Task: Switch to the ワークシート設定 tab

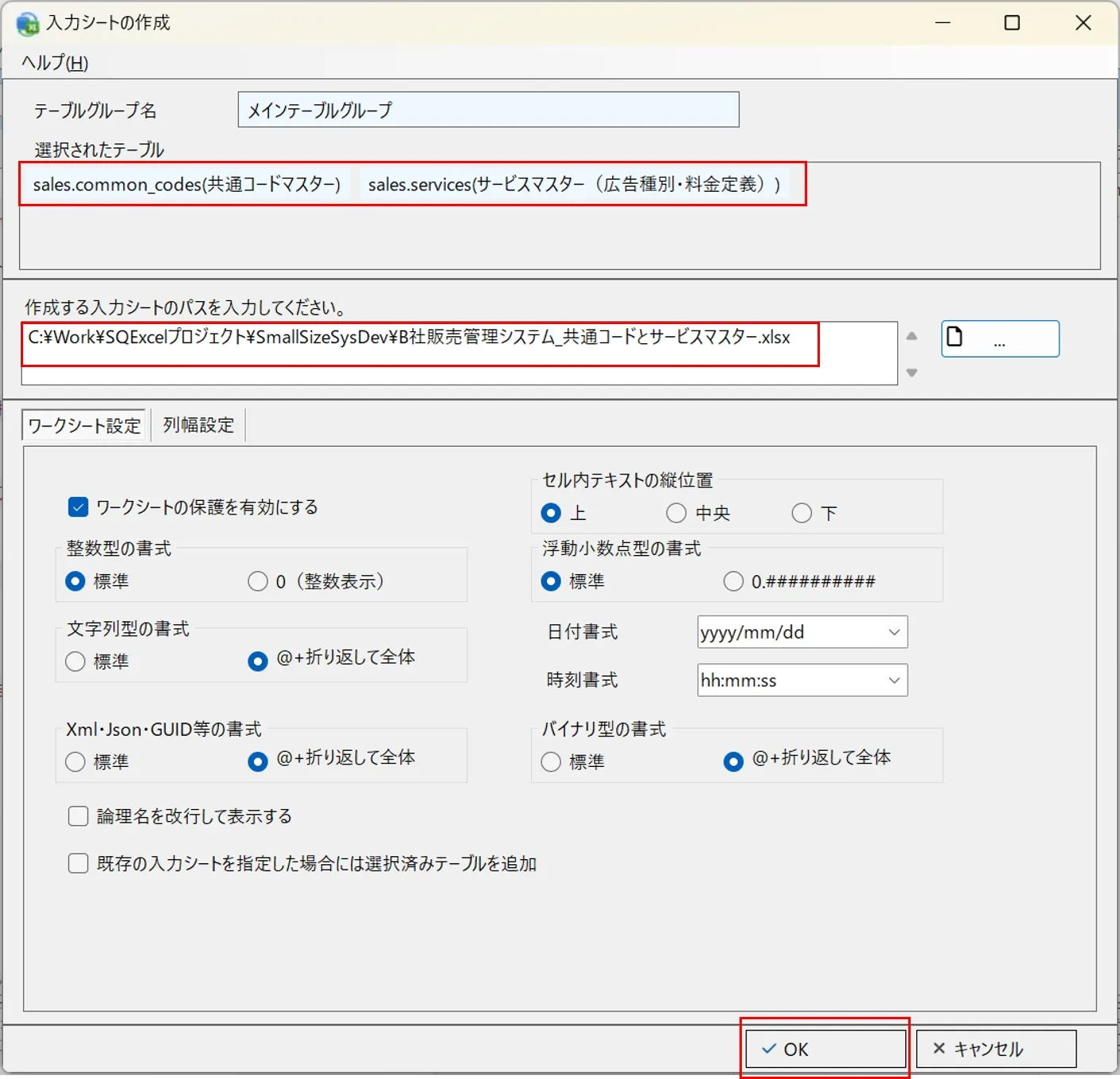Action: pos(84,425)
